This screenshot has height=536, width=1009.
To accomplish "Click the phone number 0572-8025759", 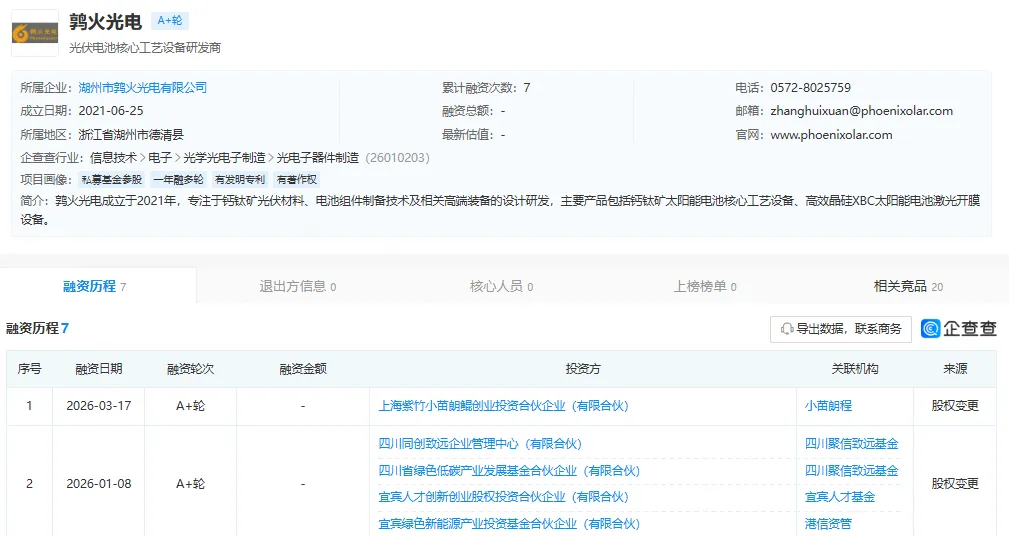I will point(810,88).
